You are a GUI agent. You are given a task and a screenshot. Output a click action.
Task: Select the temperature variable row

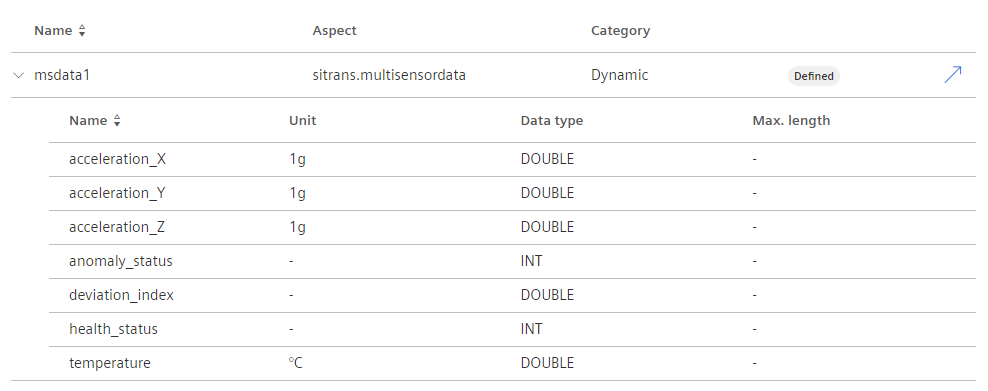point(512,363)
